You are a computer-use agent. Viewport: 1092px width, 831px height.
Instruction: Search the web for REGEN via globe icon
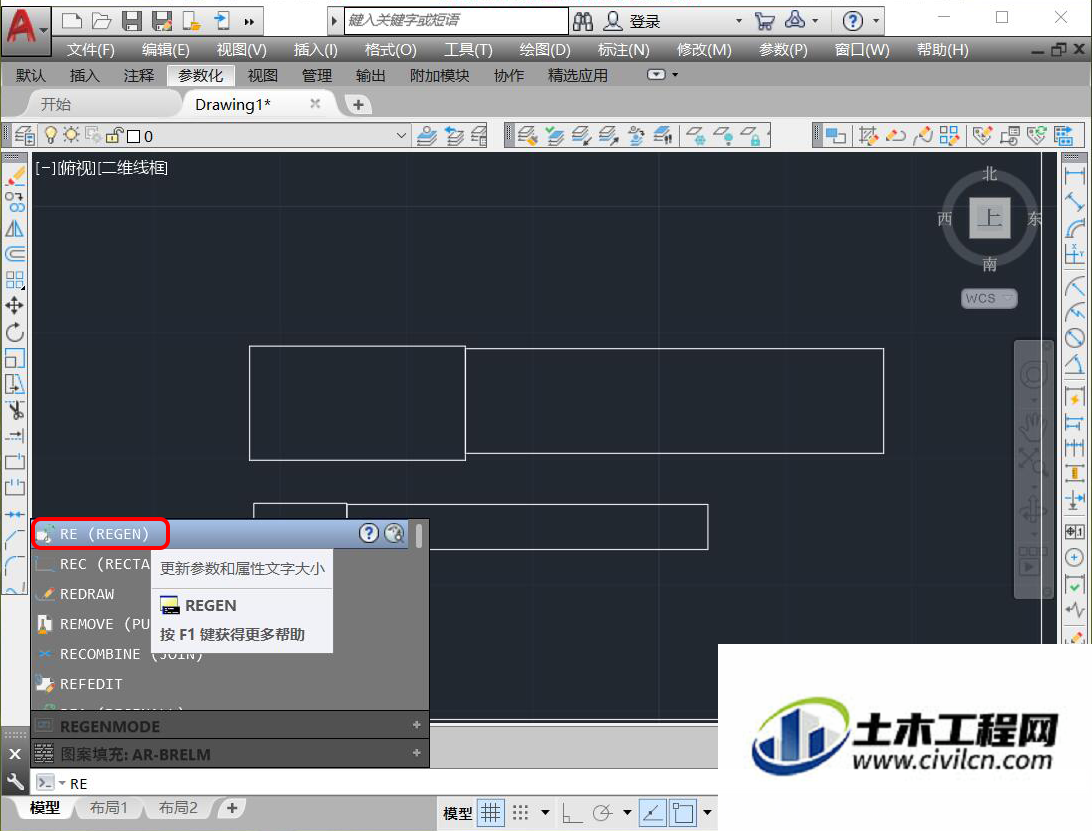394,534
